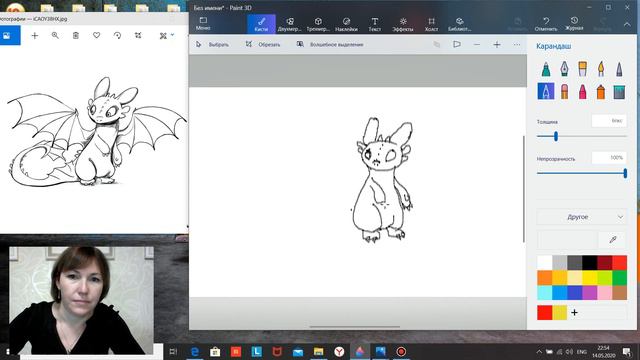Add a custom color with plus button

[x=574, y=313]
